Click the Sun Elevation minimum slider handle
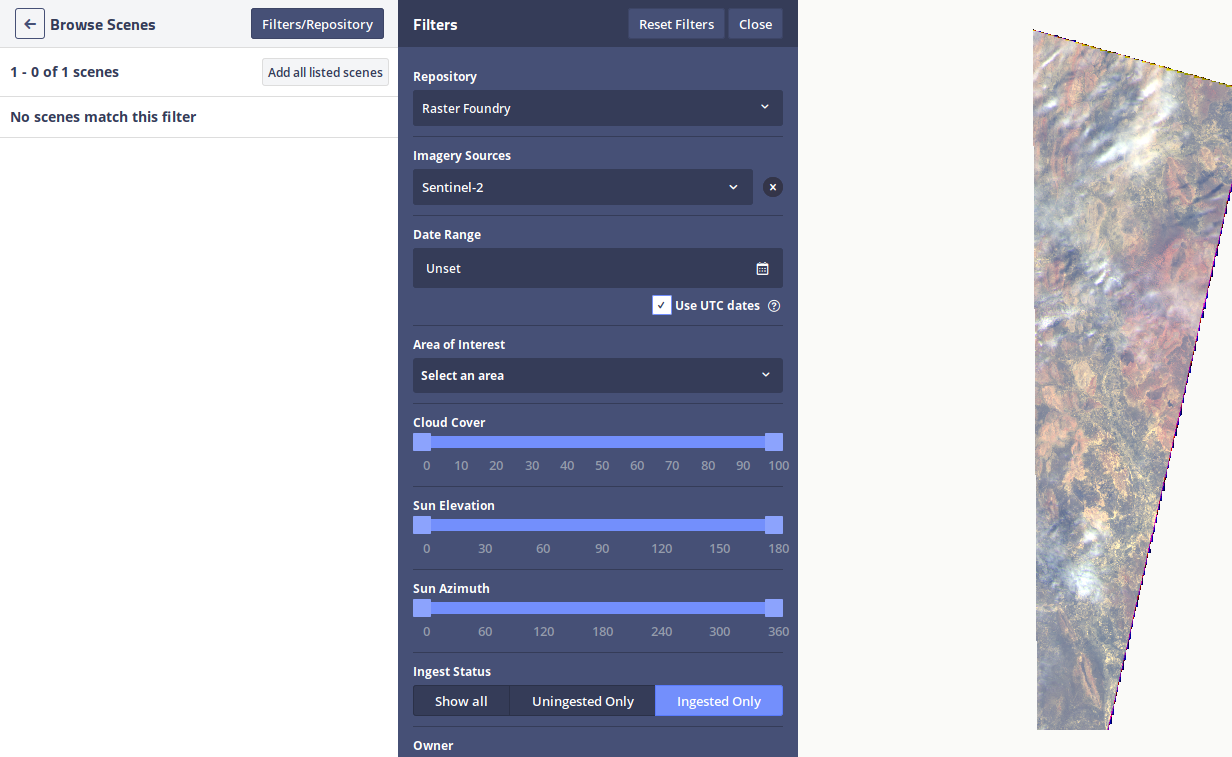This screenshot has width=1232, height=757. pyautogui.click(x=422, y=525)
